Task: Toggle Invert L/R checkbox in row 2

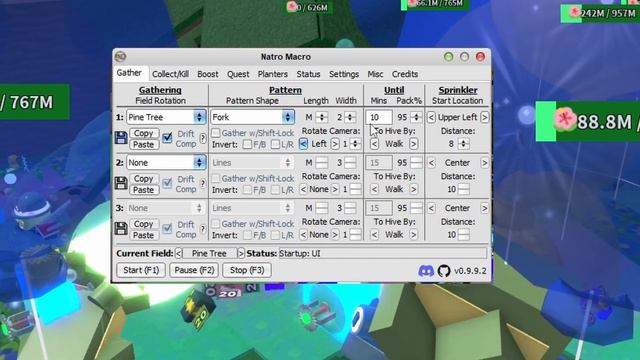Action: [x=275, y=189]
